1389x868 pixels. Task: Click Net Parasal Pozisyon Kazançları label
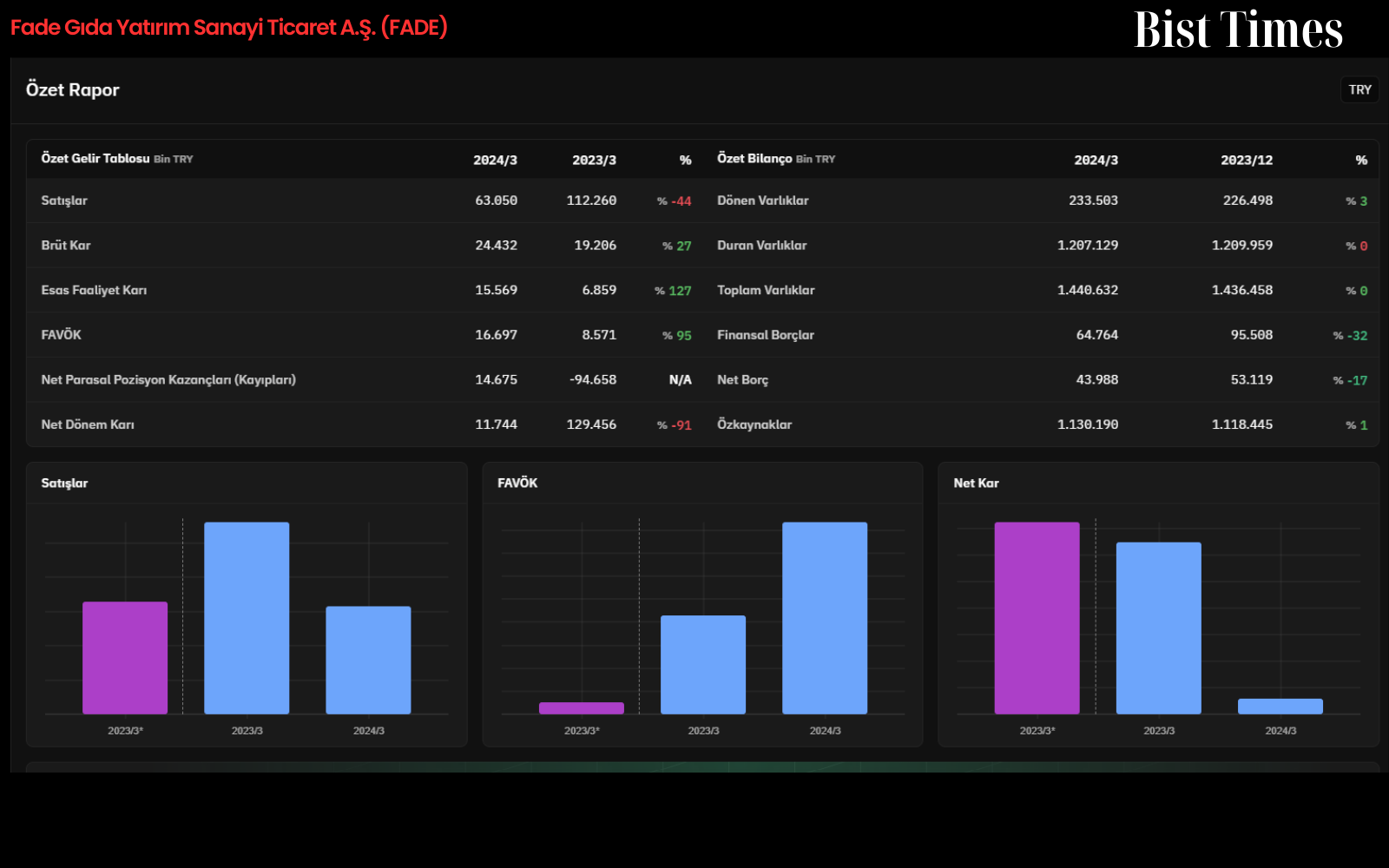(x=168, y=380)
